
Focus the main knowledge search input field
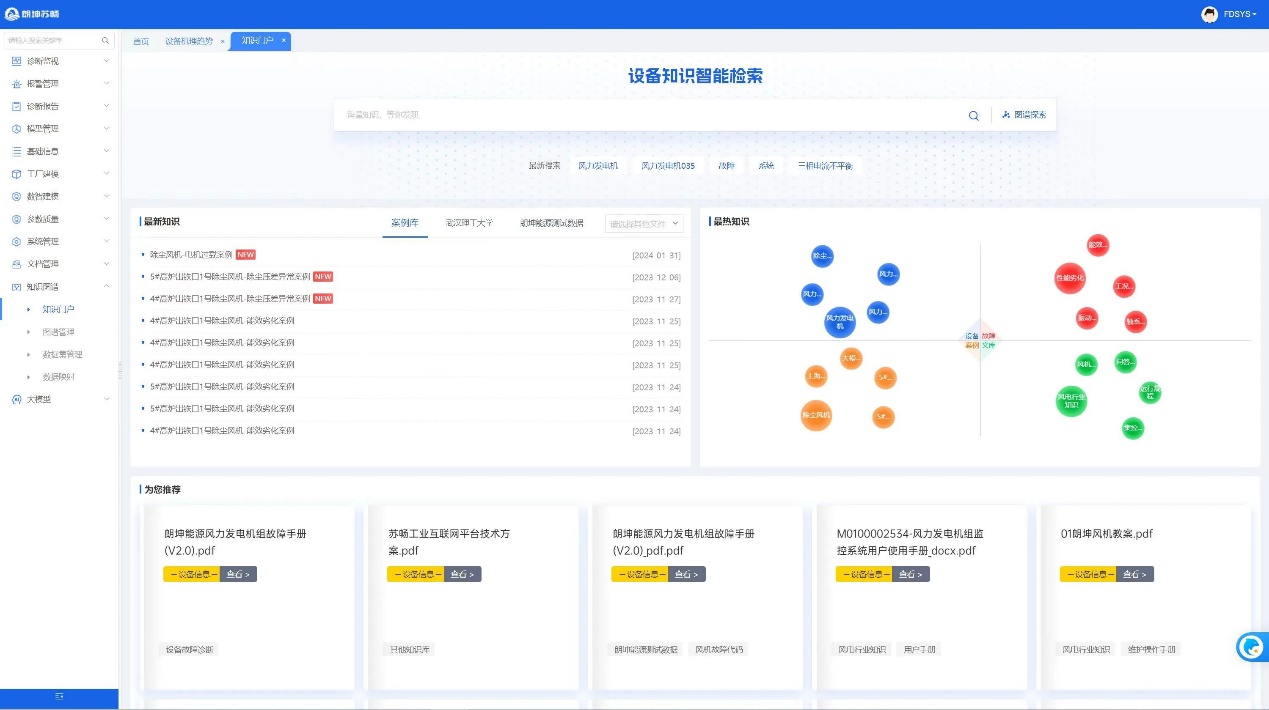650,115
